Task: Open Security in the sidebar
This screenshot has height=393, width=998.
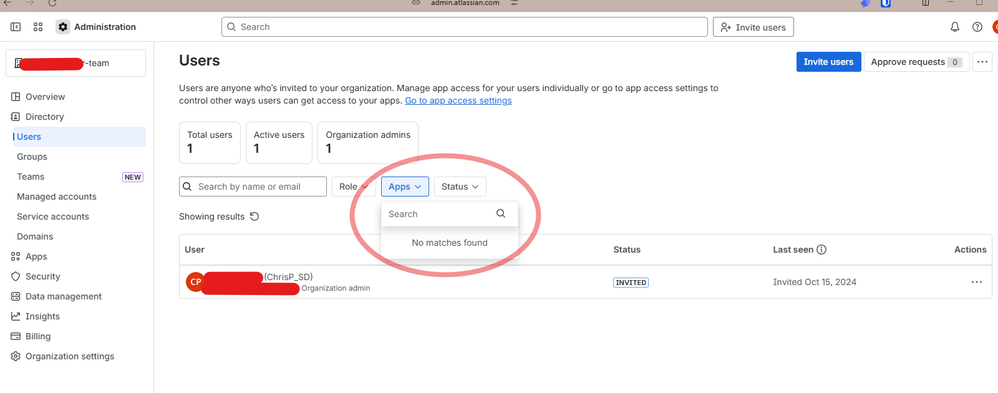Action: tap(43, 276)
